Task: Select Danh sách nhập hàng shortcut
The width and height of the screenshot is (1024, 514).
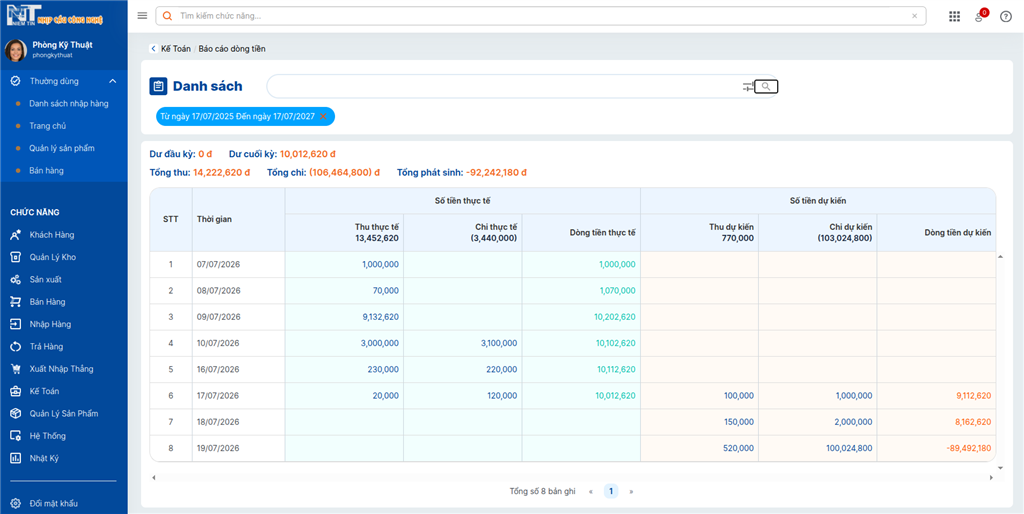Action: [69, 103]
